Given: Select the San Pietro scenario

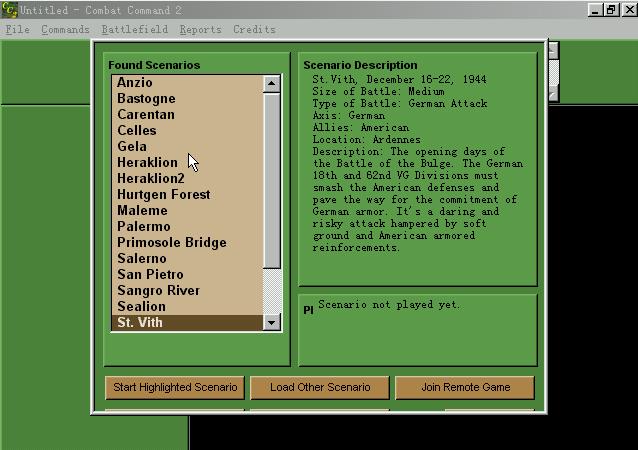Looking at the screenshot, I should point(187,275).
